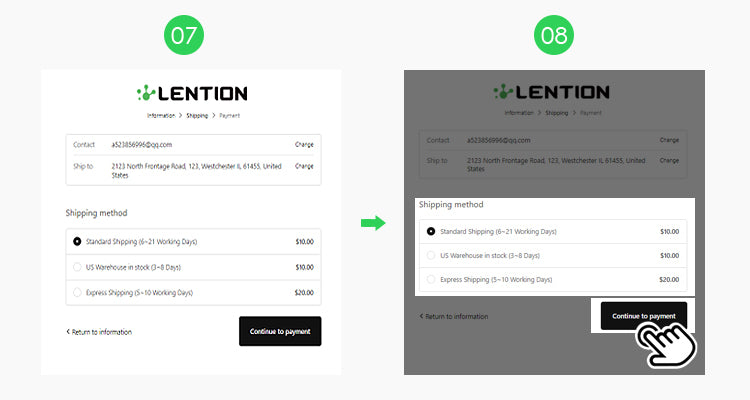Click the LENTION logo in step 08 panel
Viewport: 750px width, 400px height.
[x=553, y=92]
